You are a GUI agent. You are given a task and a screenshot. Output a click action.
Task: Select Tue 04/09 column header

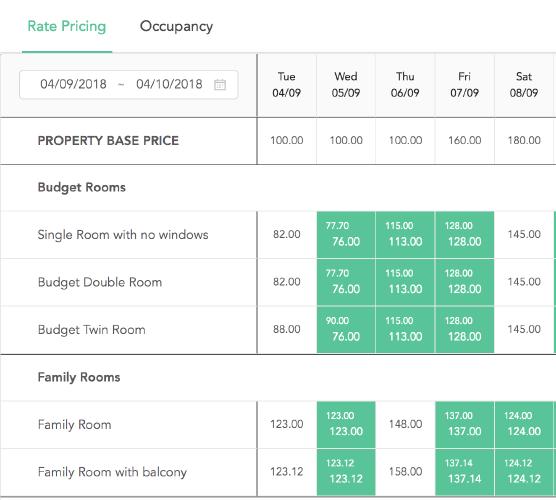(x=287, y=84)
